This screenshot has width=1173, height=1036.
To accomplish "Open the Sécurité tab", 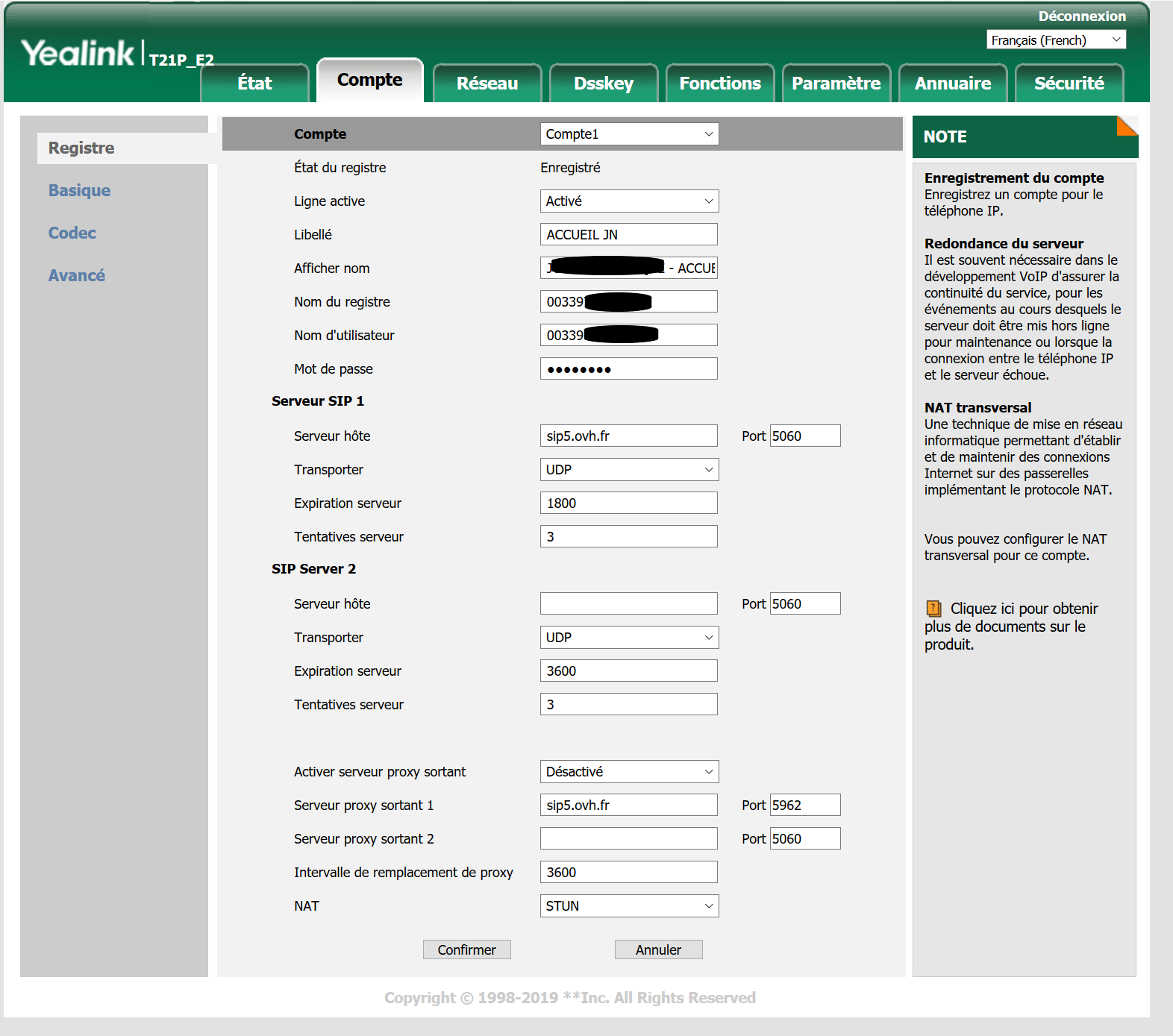I will 1069,84.
